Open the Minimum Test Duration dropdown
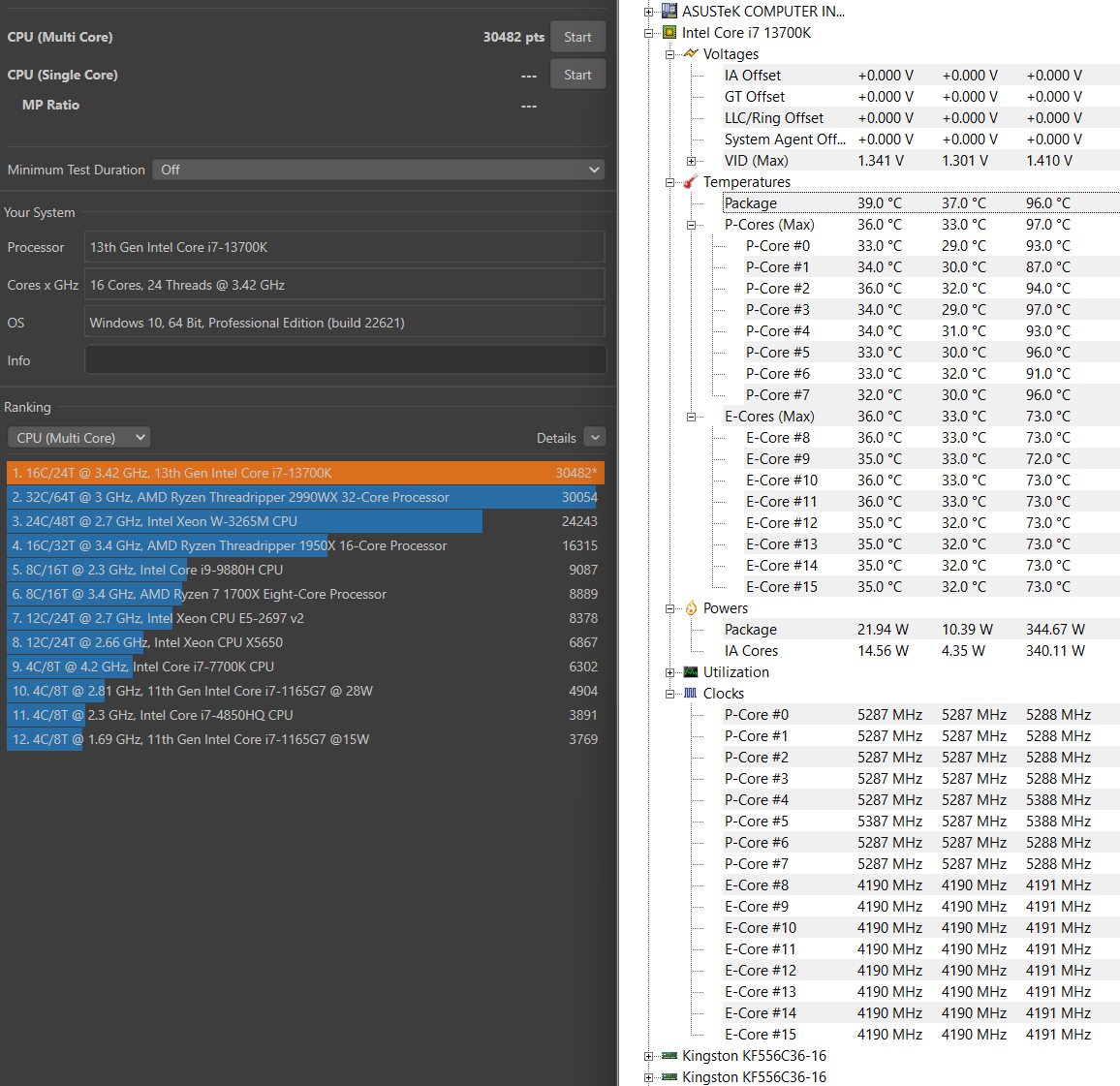Image resolution: width=1120 pixels, height=1086 pixels. [x=378, y=170]
